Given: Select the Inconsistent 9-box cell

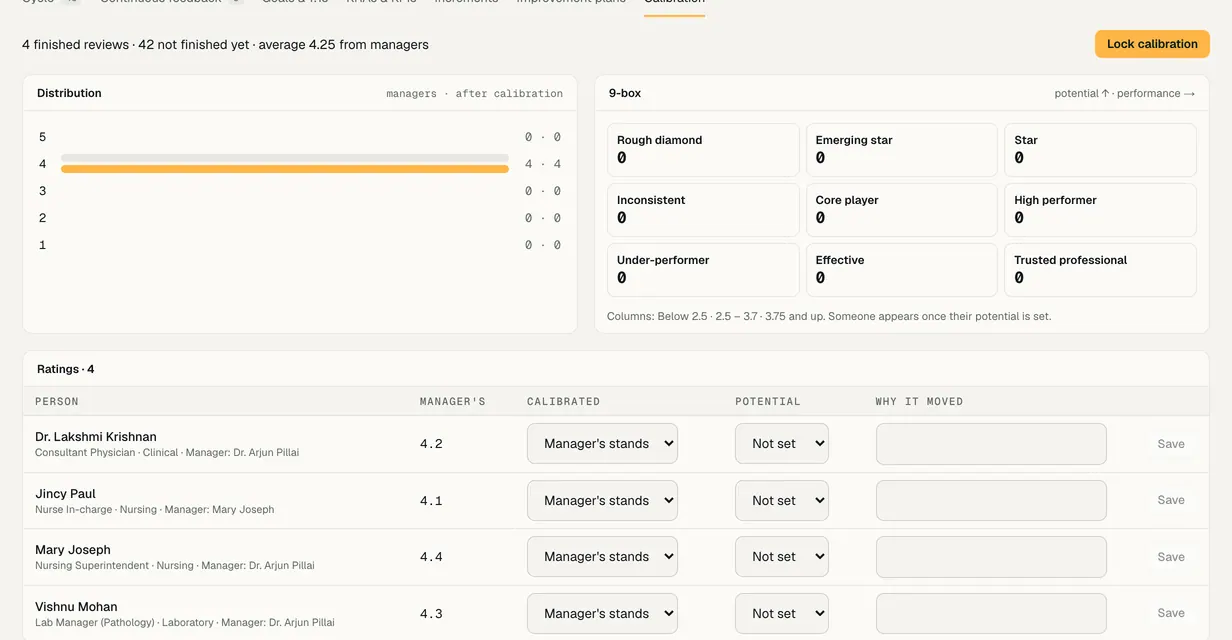Looking at the screenshot, I should [703, 210].
